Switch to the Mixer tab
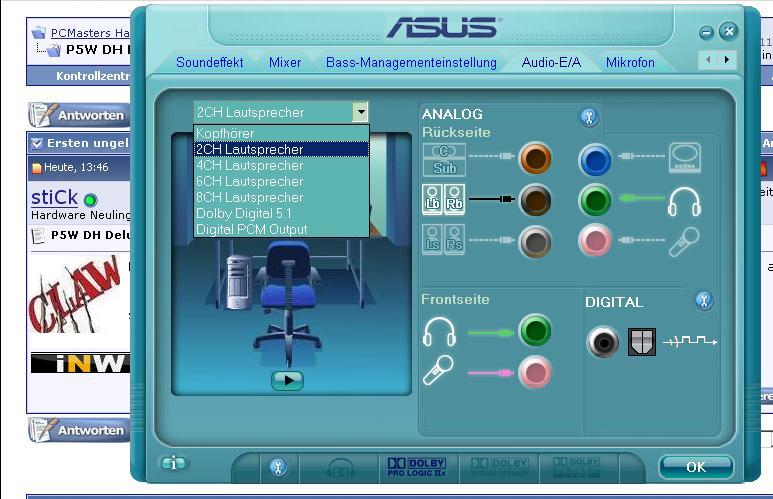The image size is (773, 499). [285, 63]
